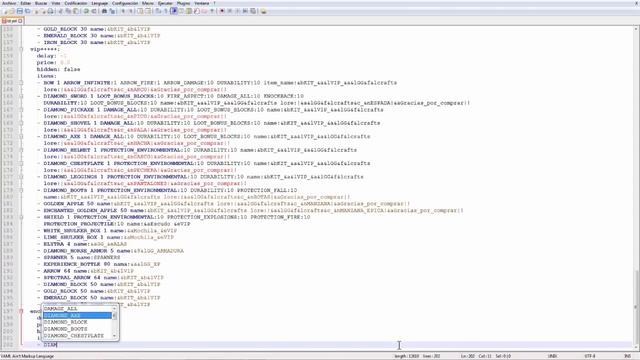Viewport: 640px width, 360px height.
Task: Click autocomplete list scroll-down arrow
Action: click(114, 336)
